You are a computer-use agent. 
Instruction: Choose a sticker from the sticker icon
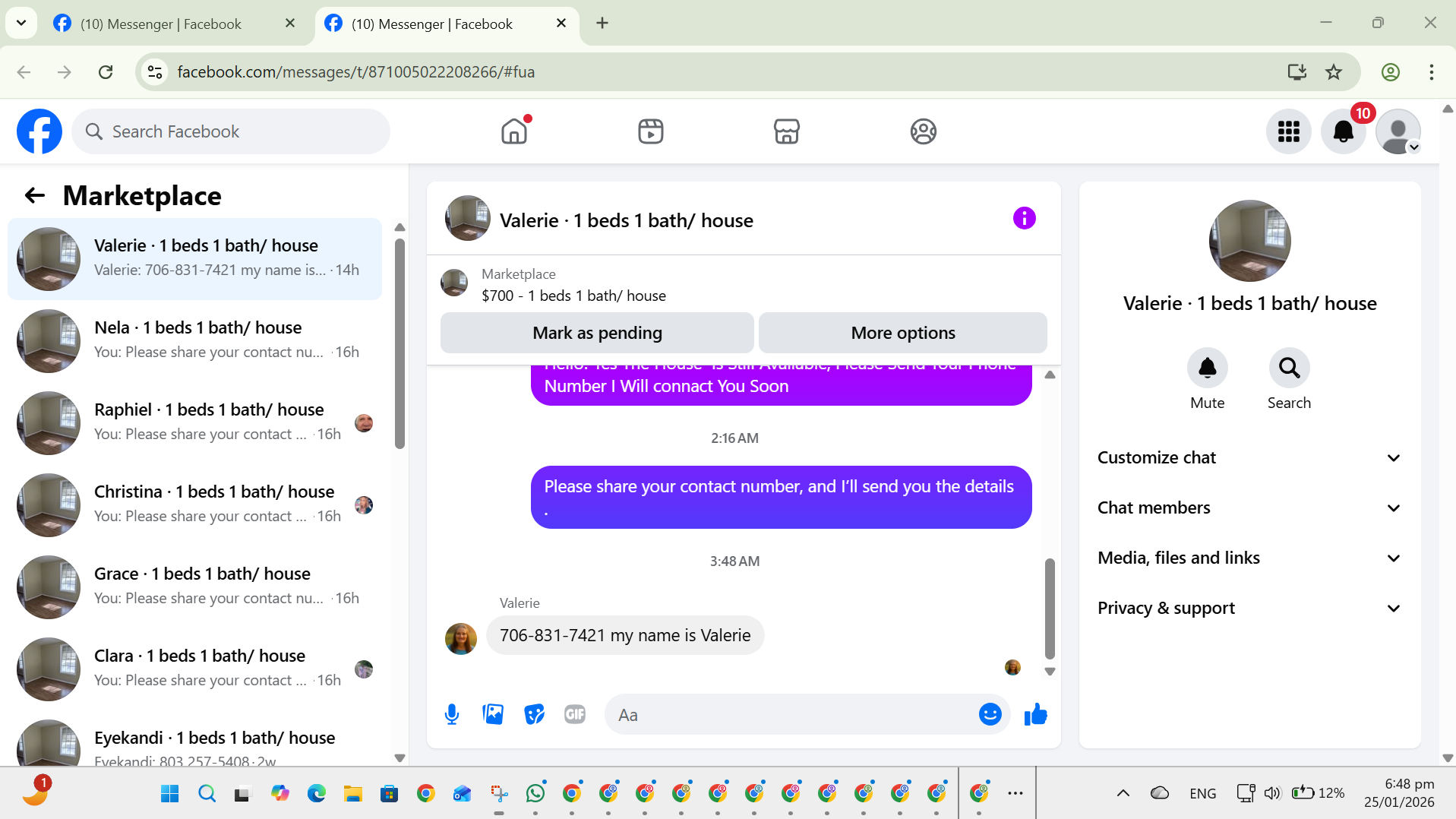534,714
